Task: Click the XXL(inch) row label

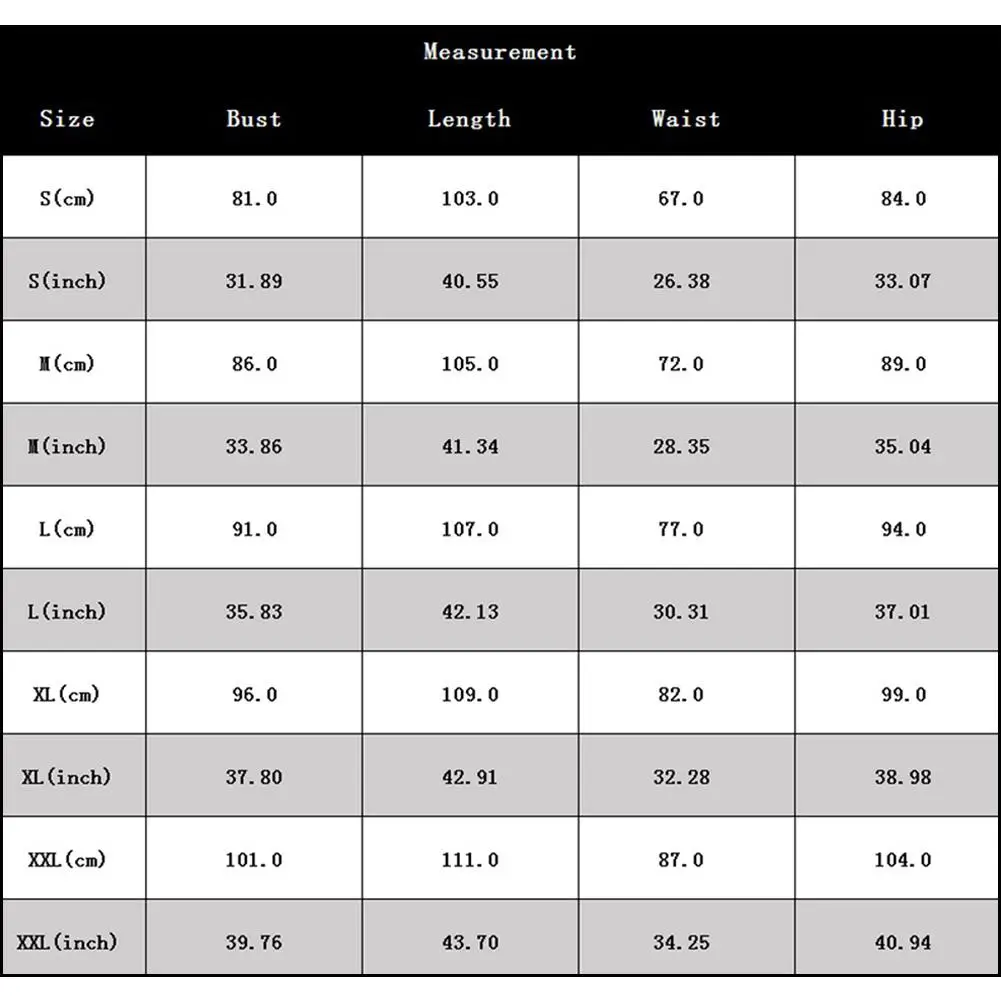Action: coord(68,942)
